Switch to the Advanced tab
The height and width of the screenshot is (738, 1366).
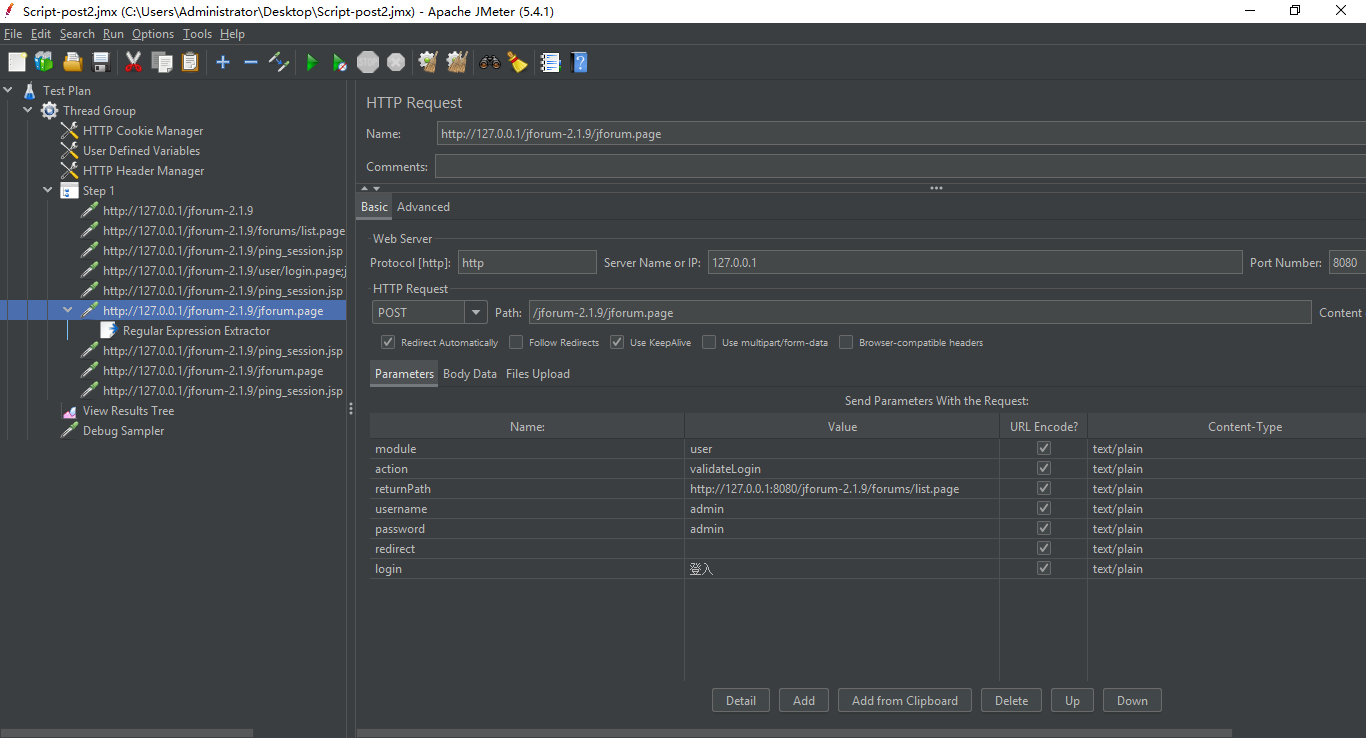coord(423,207)
